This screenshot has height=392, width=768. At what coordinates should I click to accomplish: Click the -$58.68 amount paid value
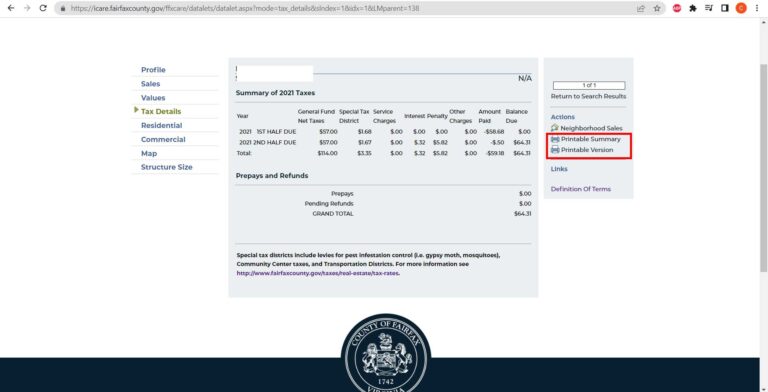[x=494, y=132]
